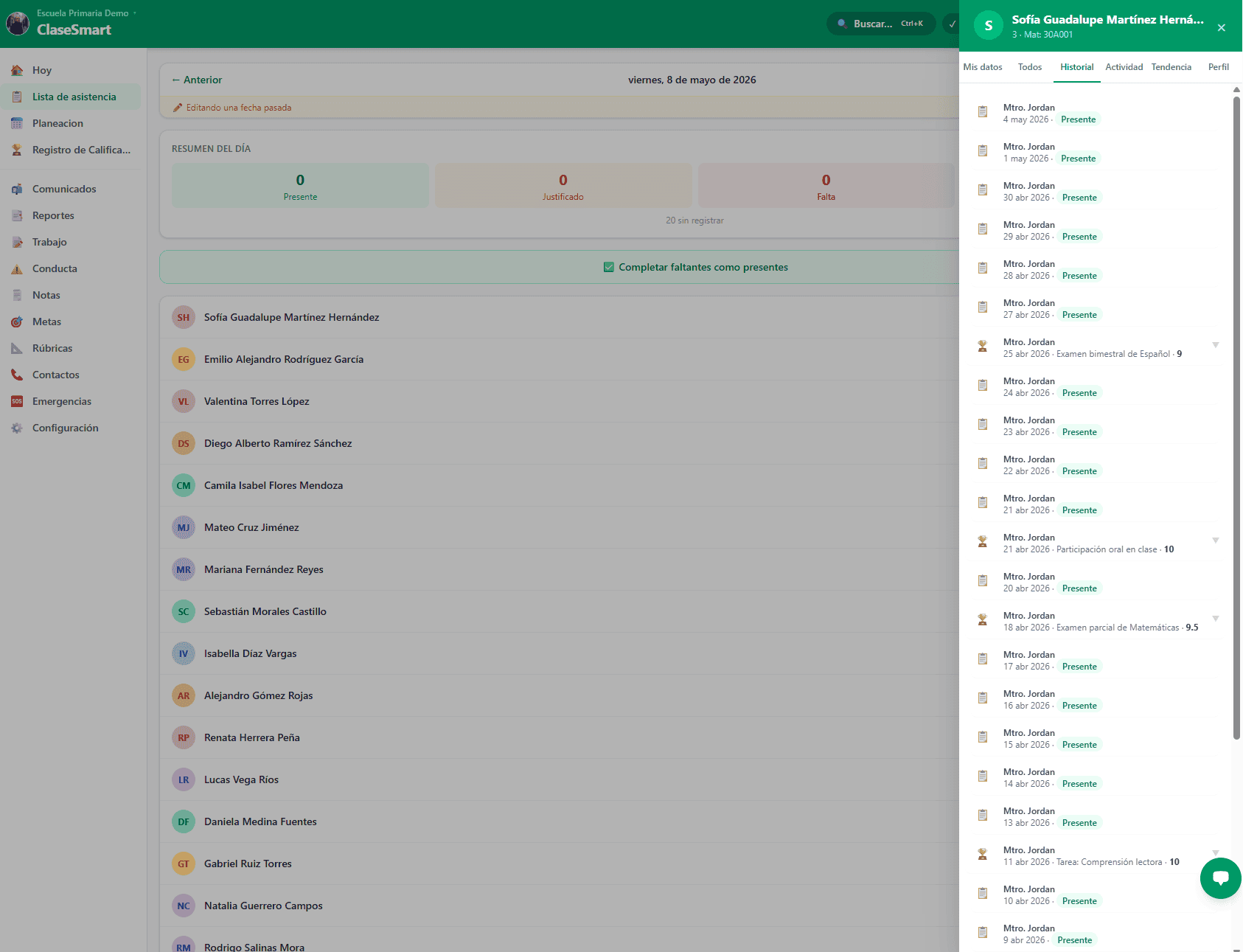
Task: Open the chat bubble support button
Action: 1220,878
